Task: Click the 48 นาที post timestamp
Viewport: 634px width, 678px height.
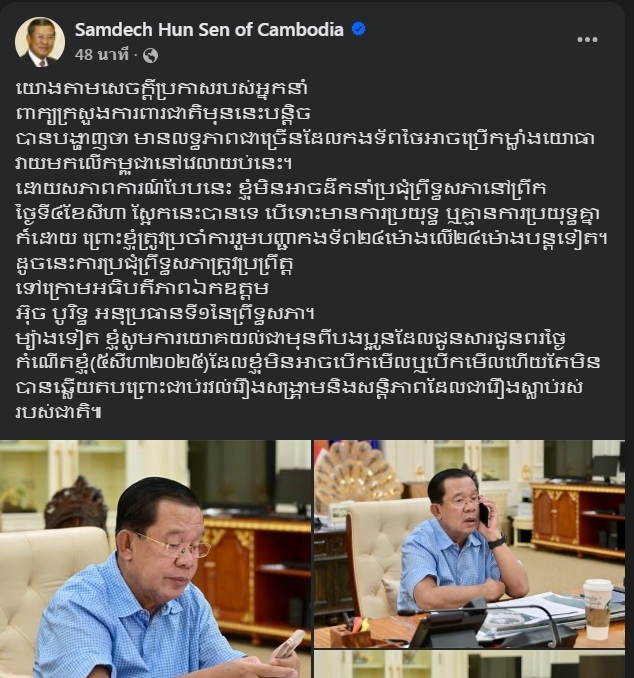Action: (101, 55)
